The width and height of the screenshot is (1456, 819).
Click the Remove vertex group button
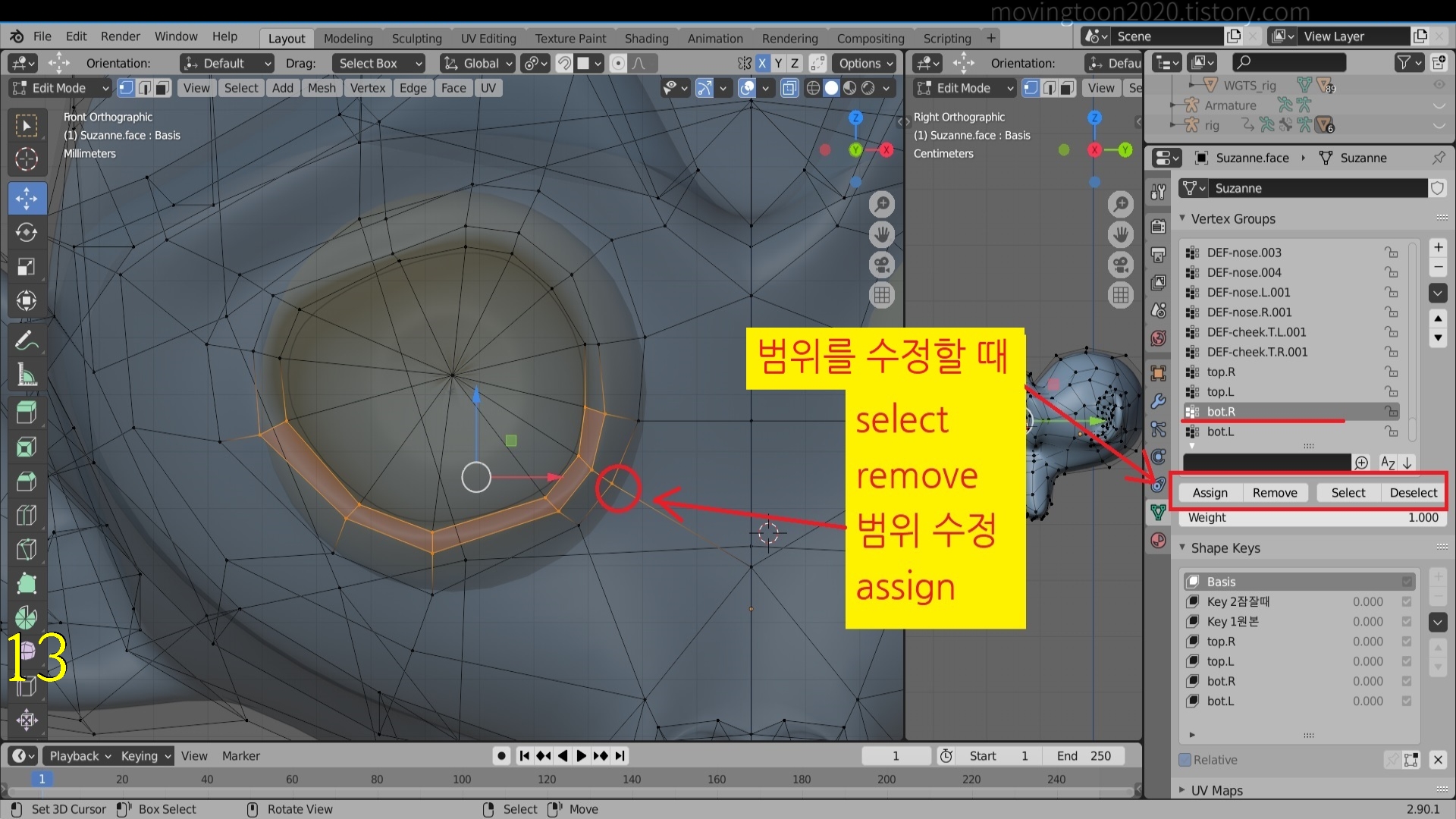[x=1275, y=493]
